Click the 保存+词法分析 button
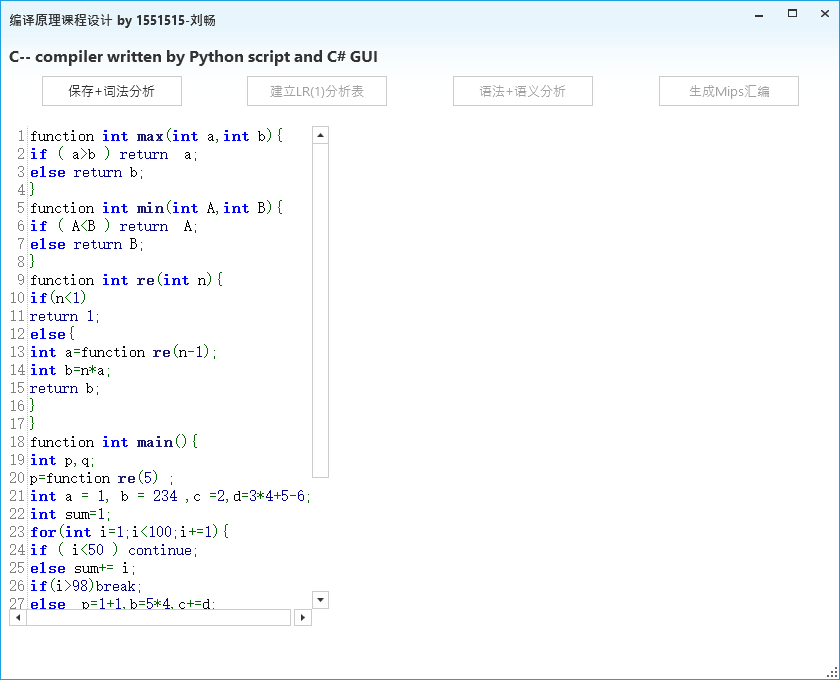 coord(112,91)
